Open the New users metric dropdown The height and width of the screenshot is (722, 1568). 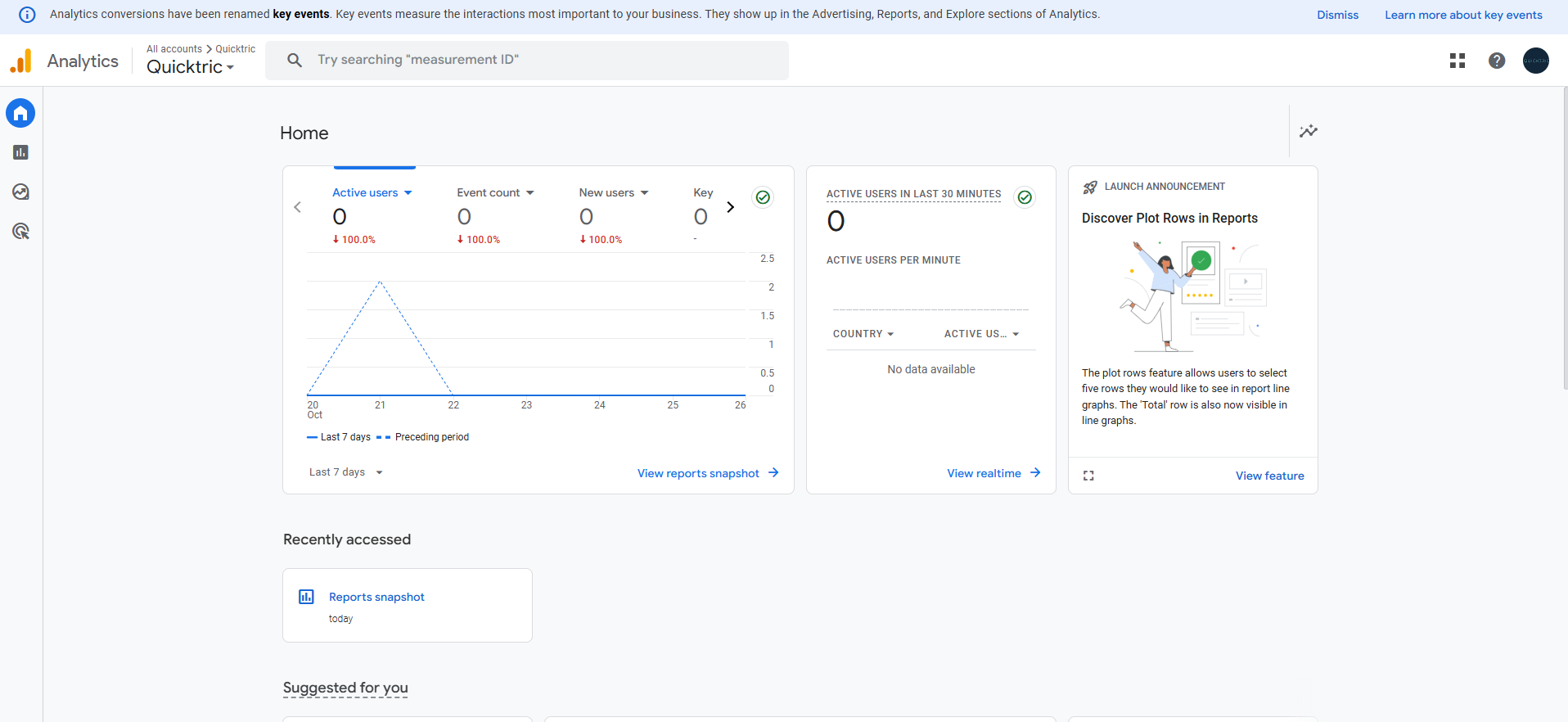point(614,192)
